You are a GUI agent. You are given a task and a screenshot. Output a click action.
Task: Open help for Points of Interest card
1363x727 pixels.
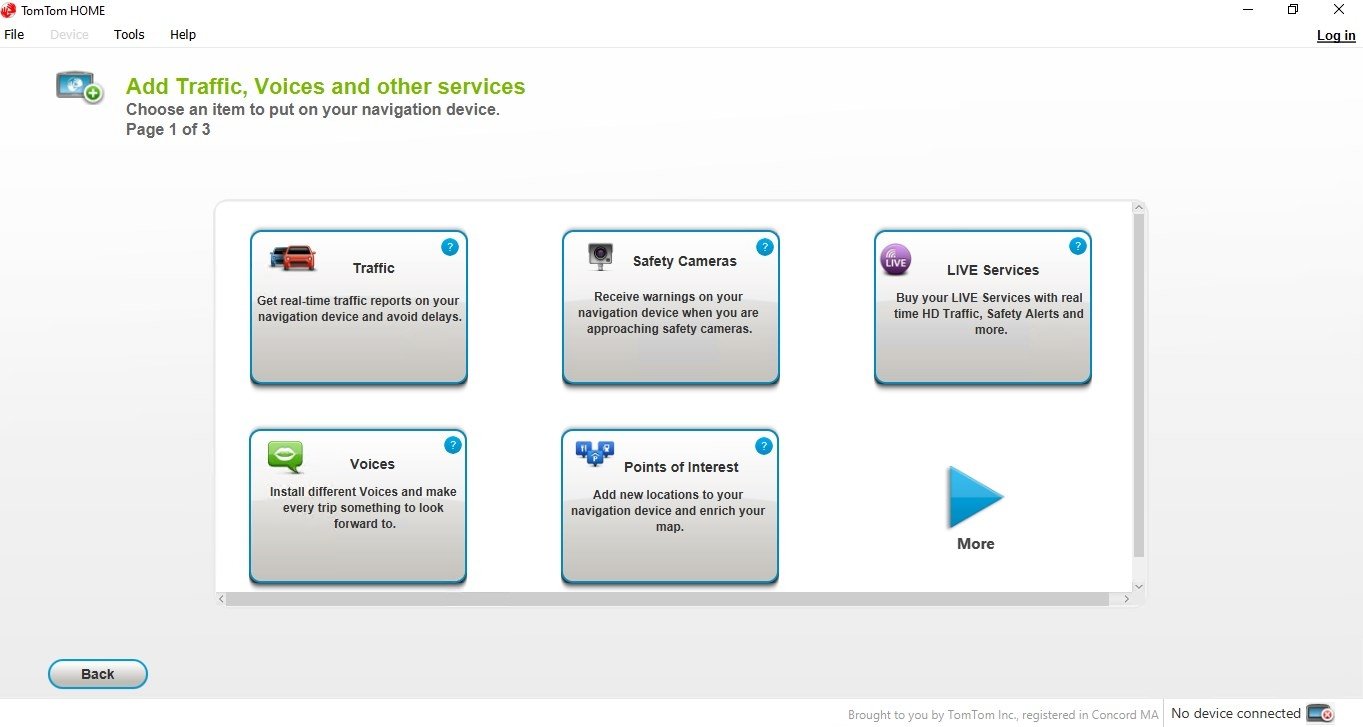[764, 446]
